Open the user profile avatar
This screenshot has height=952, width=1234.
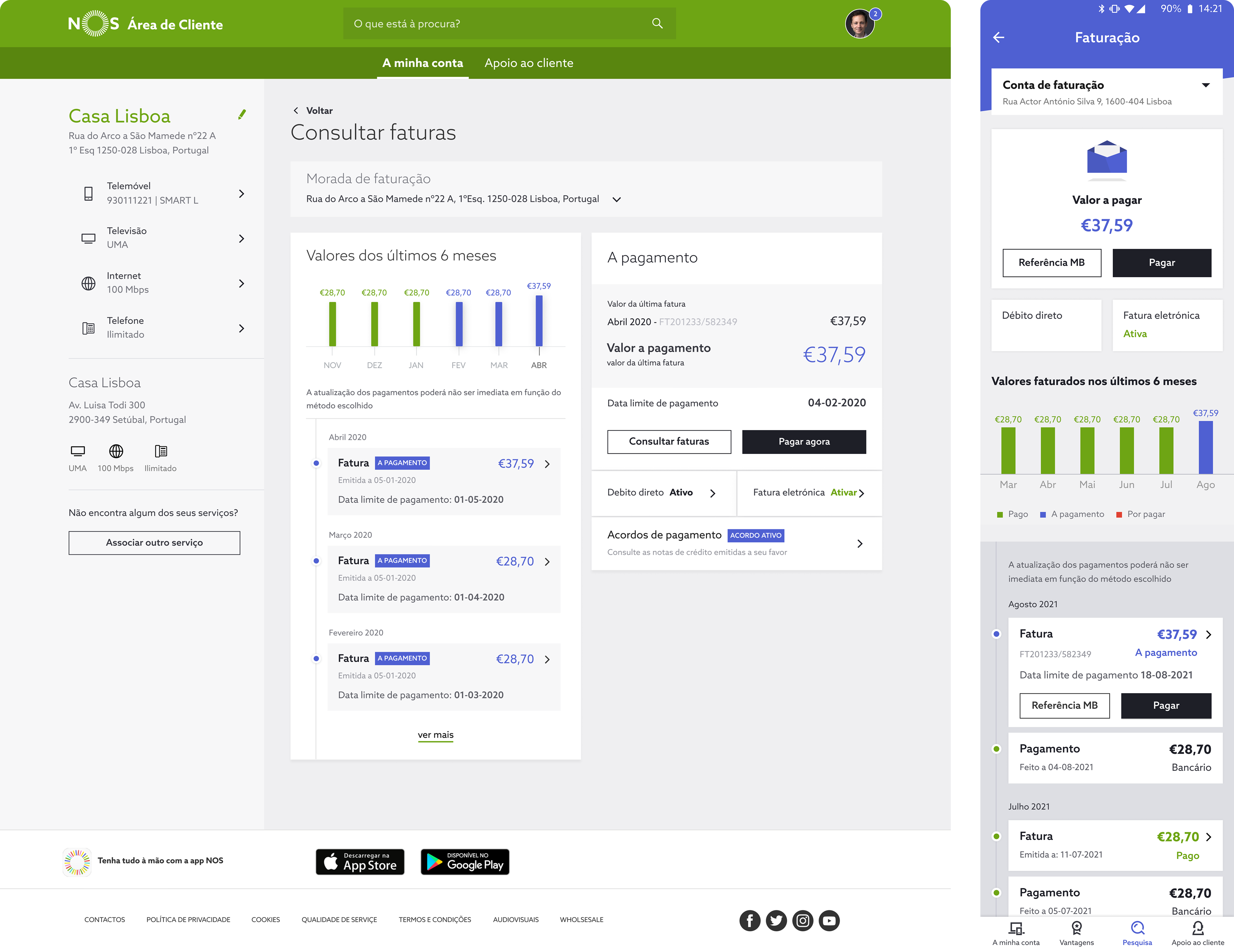[859, 24]
